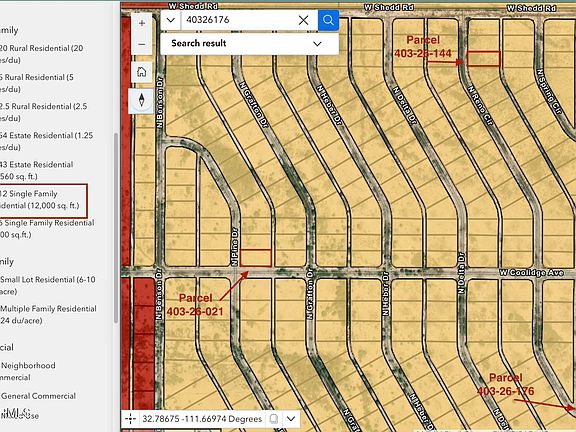Click the outlined parcel 403-26-144 on map
576x432 pixels.
click(483, 59)
